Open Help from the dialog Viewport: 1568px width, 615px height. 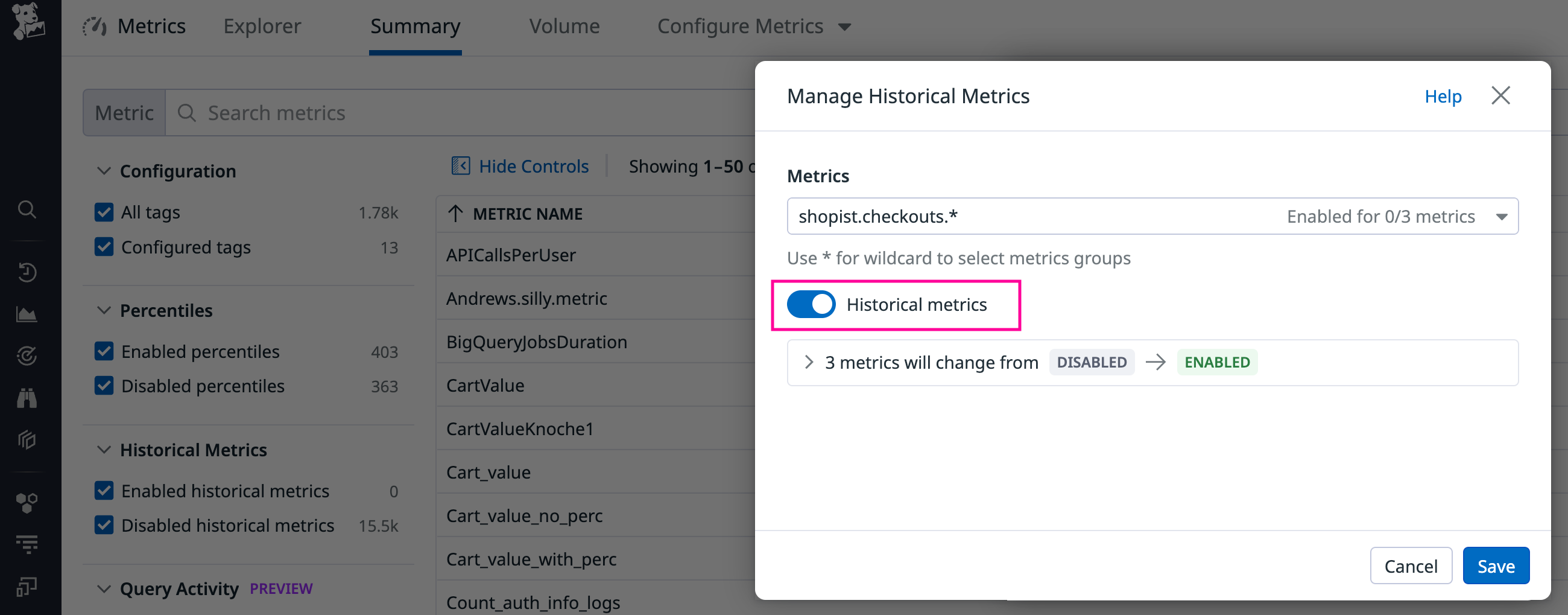click(x=1443, y=96)
